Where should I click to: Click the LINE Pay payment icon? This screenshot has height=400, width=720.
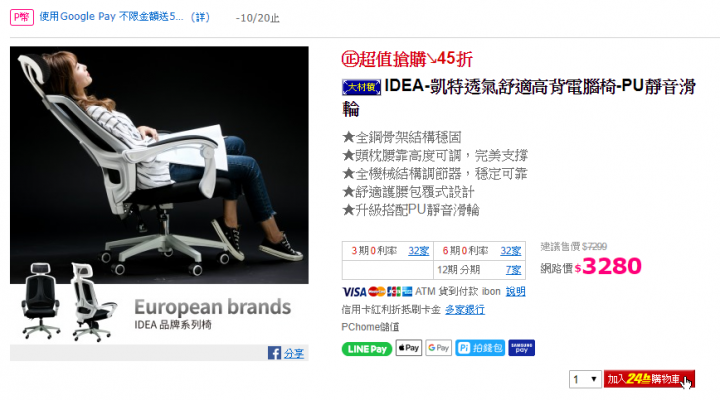tap(366, 349)
